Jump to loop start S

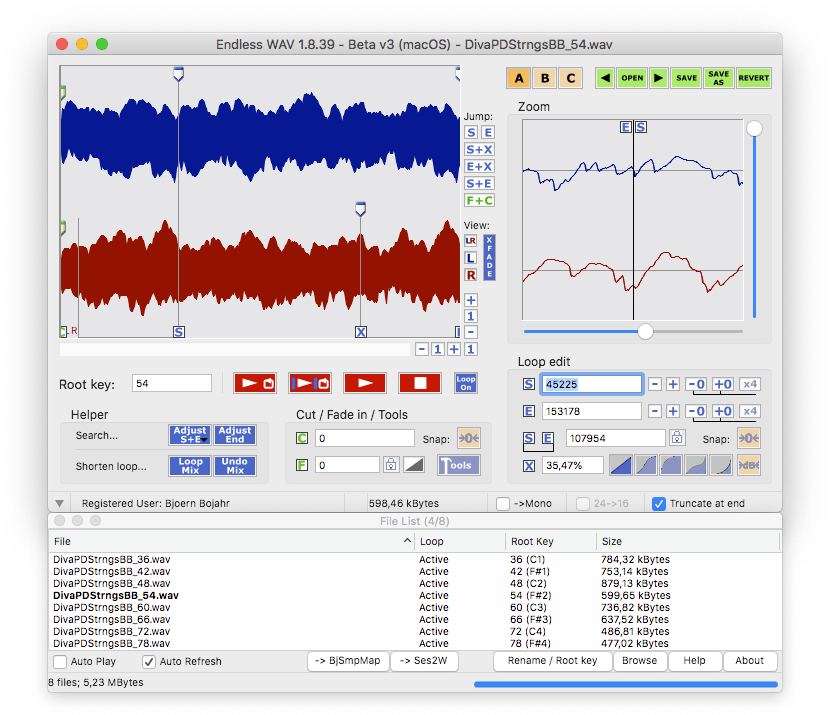pos(471,132)
